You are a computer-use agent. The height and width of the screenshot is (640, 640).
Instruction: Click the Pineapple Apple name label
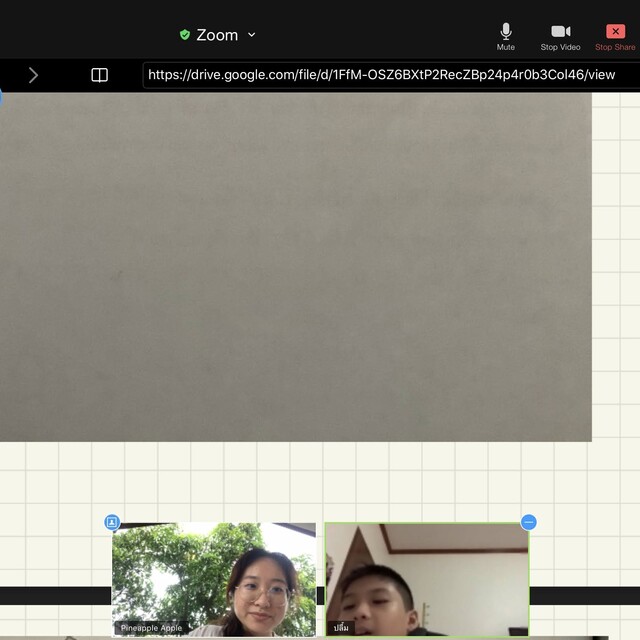tap(151, 628)
